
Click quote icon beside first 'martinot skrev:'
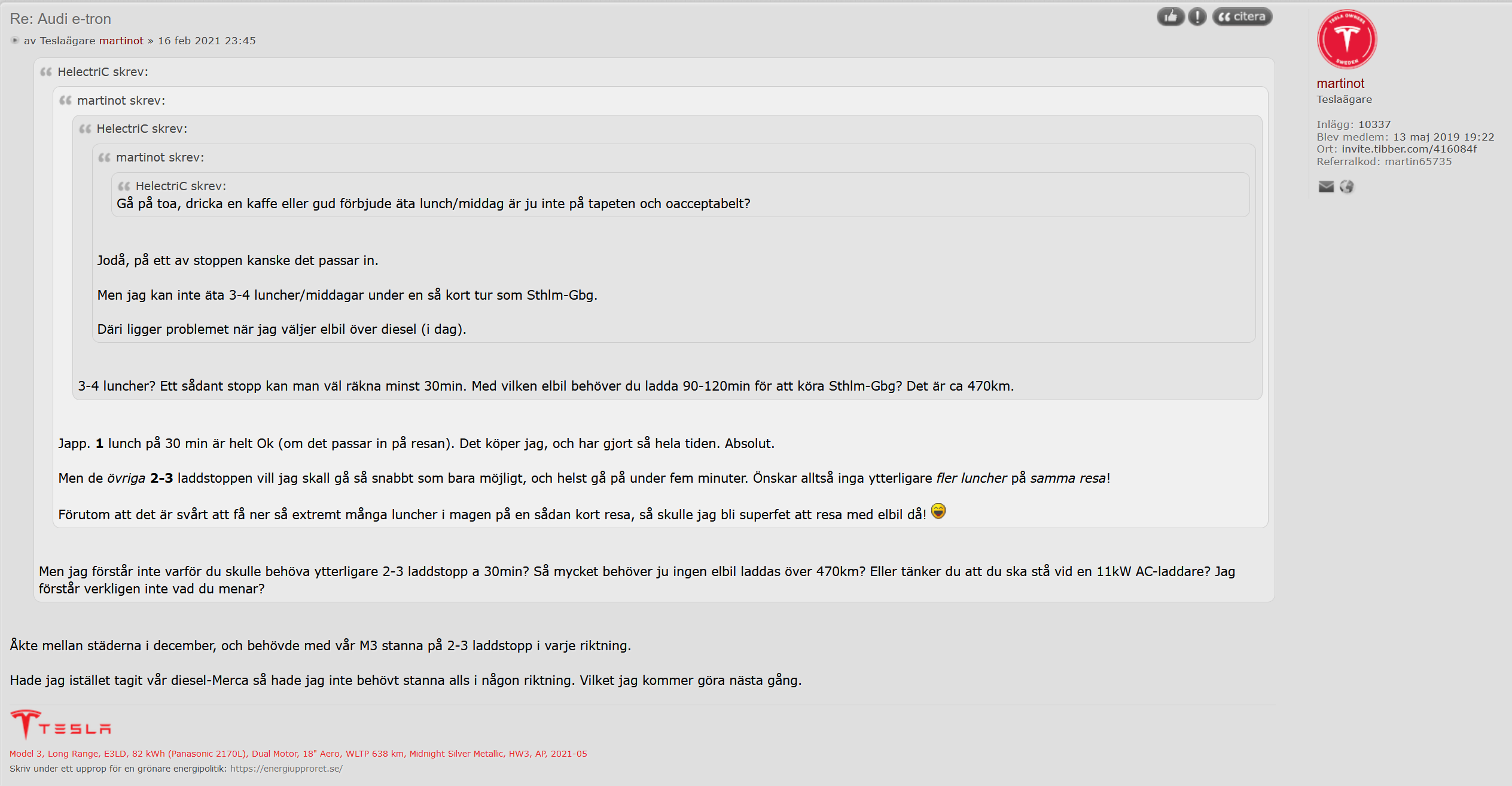[x=65, y=100]
